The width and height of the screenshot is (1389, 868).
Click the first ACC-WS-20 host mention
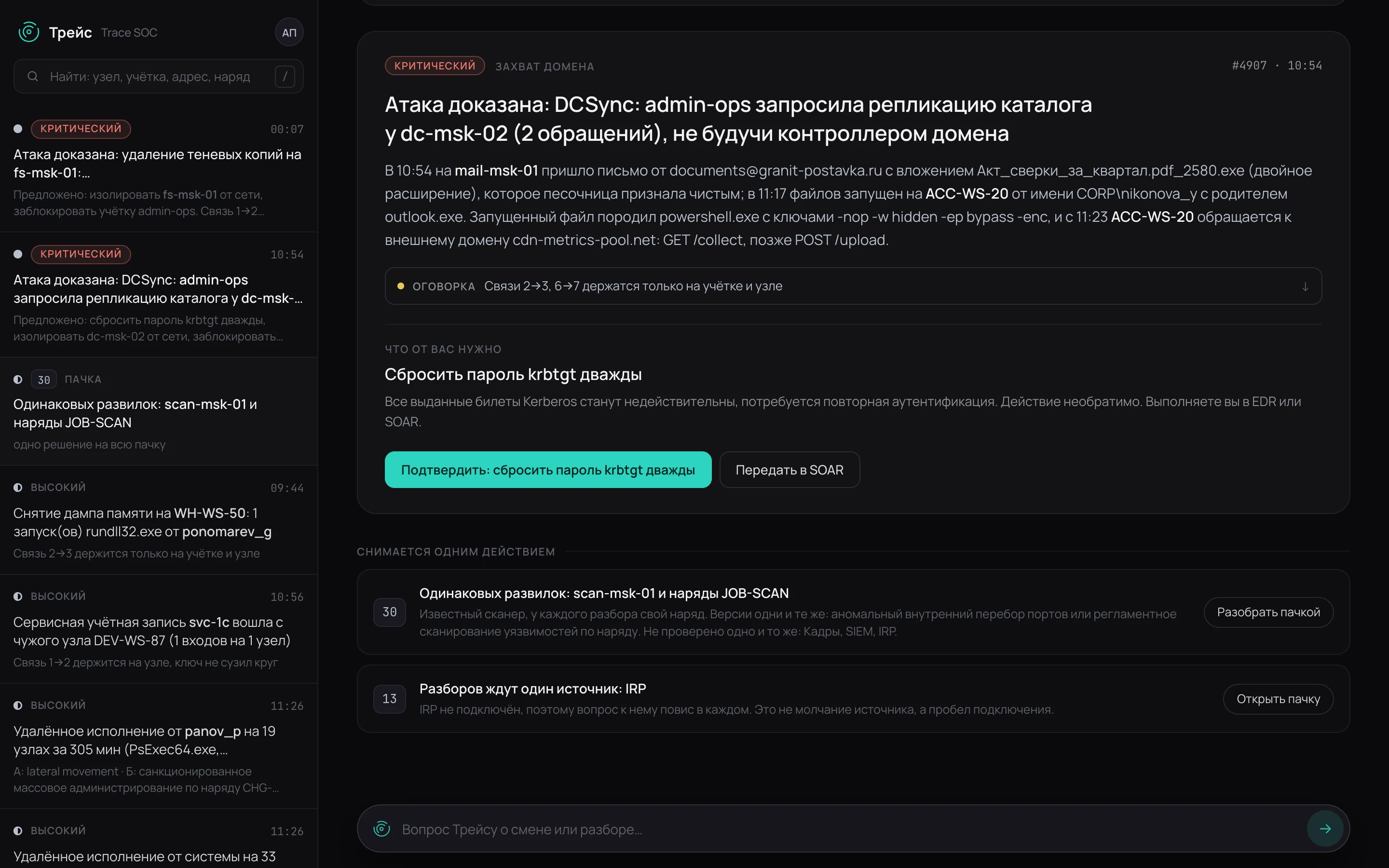tap(967, 193)
